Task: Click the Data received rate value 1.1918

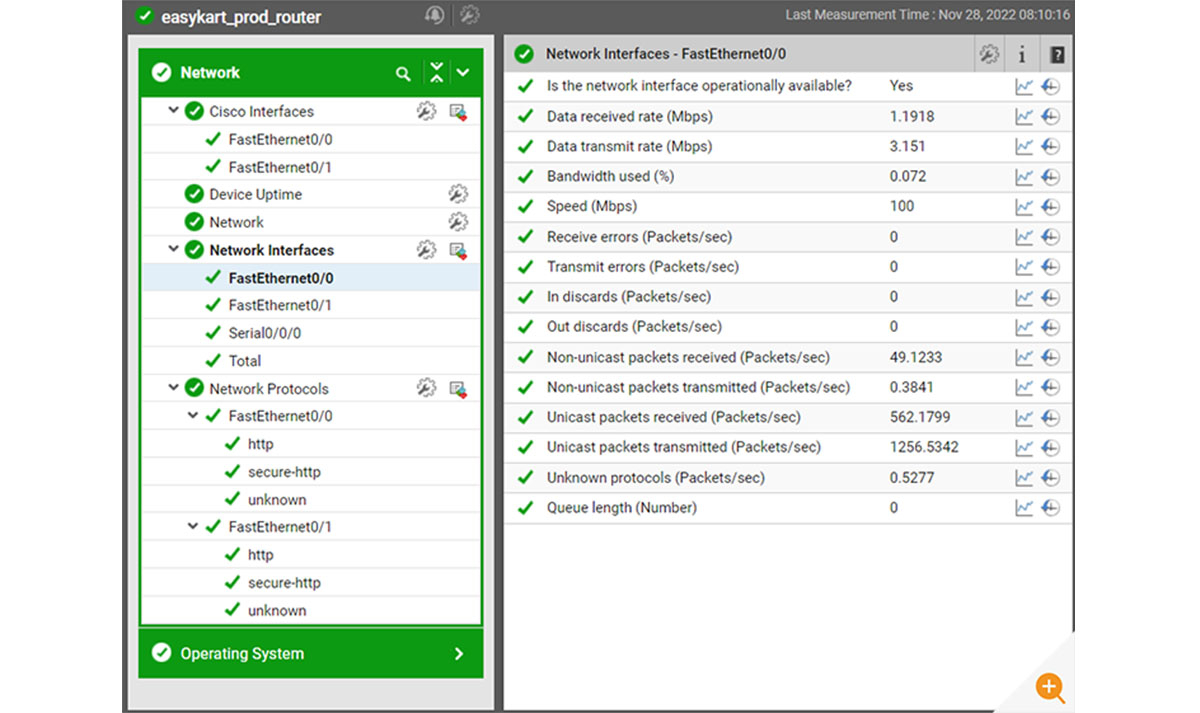Action: coord(912,117)
